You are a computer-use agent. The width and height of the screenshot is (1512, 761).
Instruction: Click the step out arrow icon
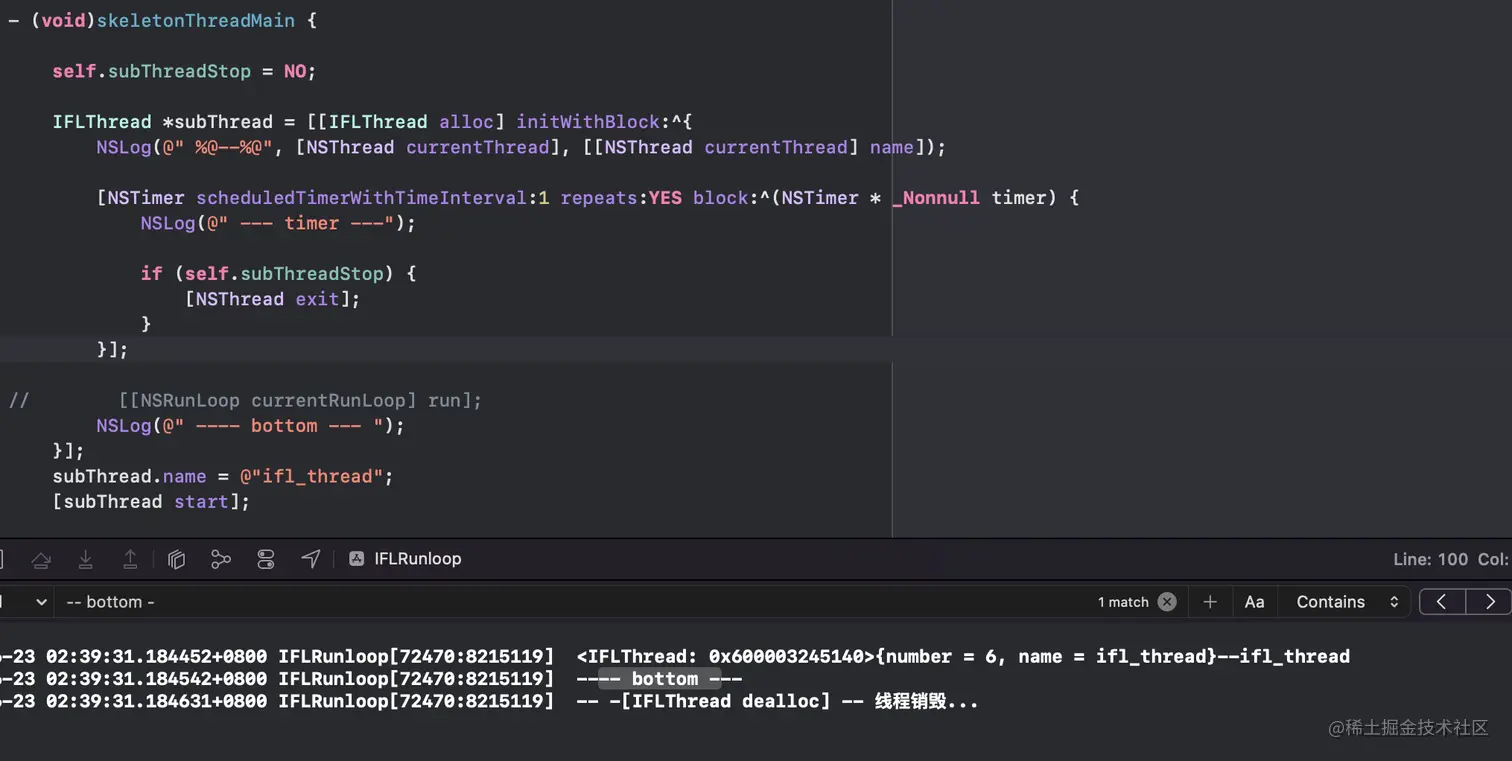coord(130,559)
